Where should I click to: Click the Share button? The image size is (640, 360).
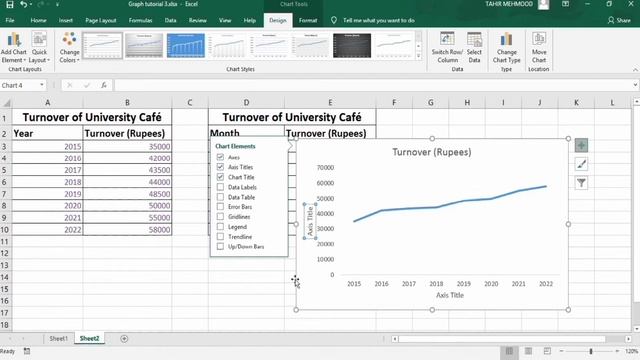click(x=619, y=20)
